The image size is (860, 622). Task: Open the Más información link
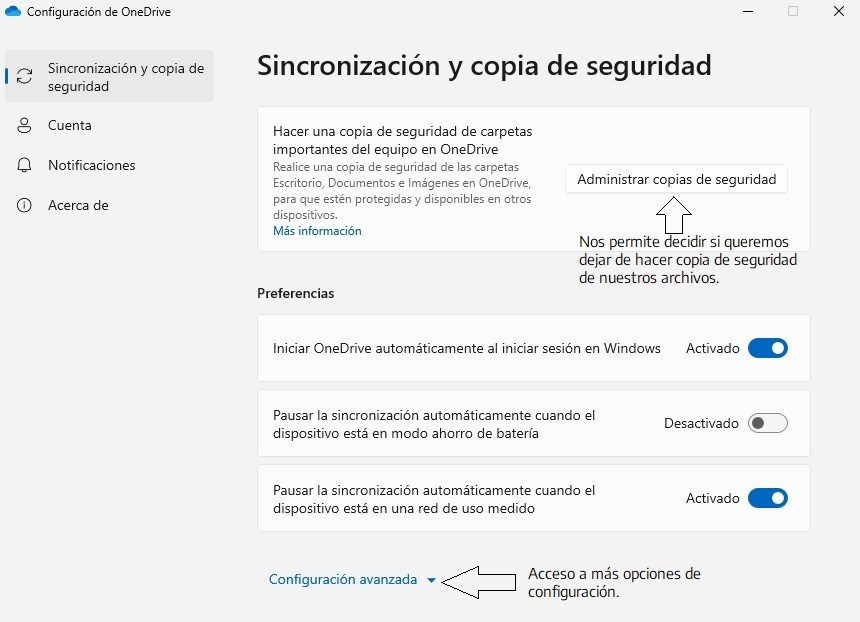coord(317,231)
